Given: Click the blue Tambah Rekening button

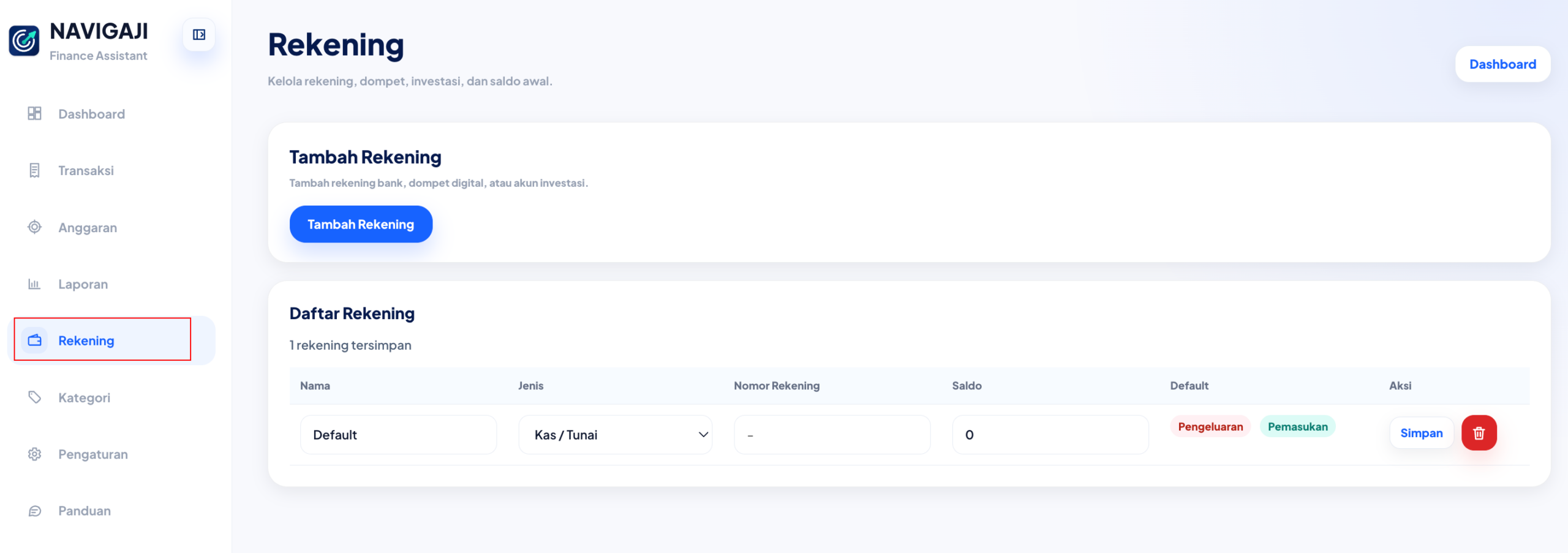Looking at the screenshot, I should [361, 224].
